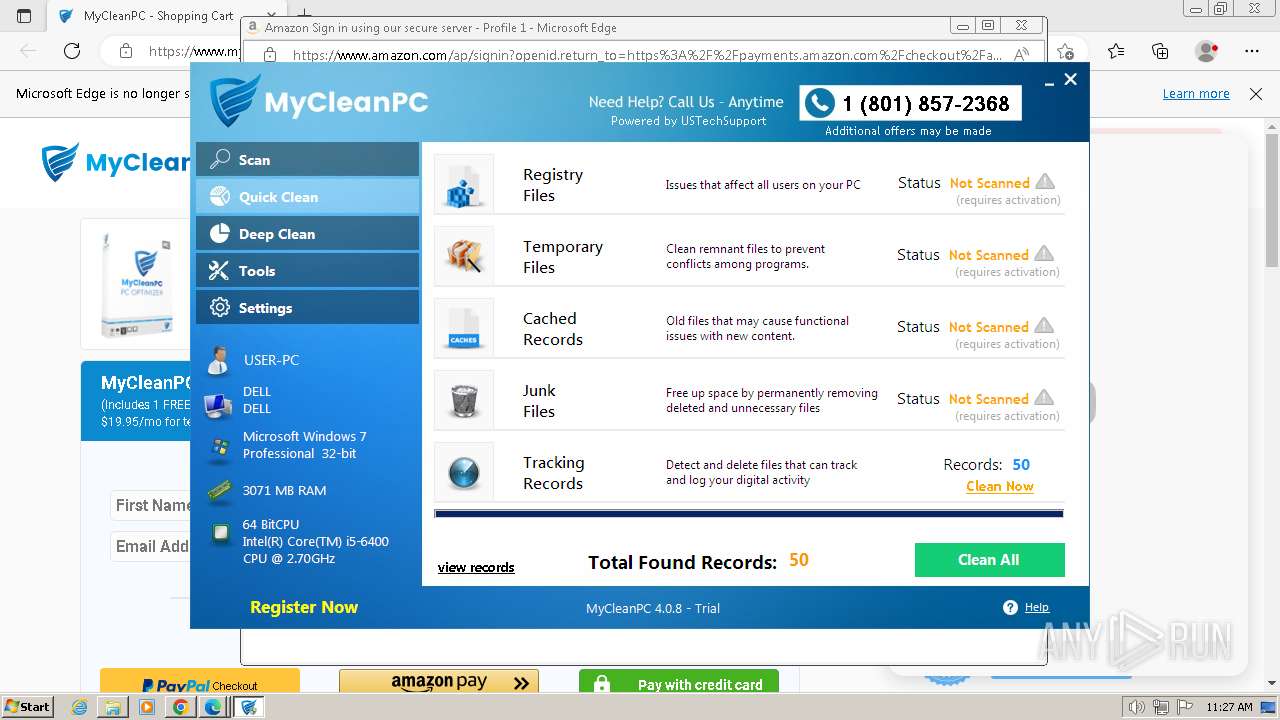Viewport: 1280px width, 720px height.
Task: Click the Tracking Records count 50
Action: point(1021,464)
